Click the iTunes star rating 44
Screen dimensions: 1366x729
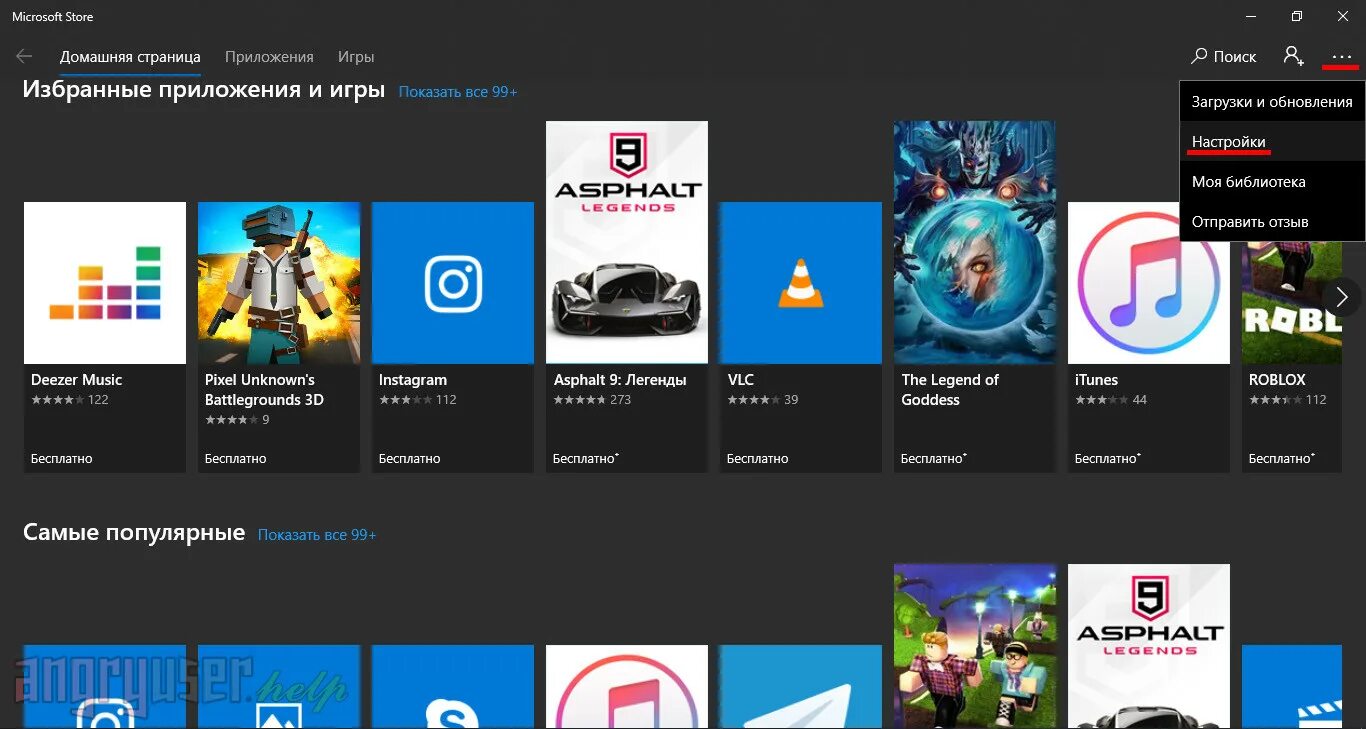pyautogui.click(x=1111, y=400)
